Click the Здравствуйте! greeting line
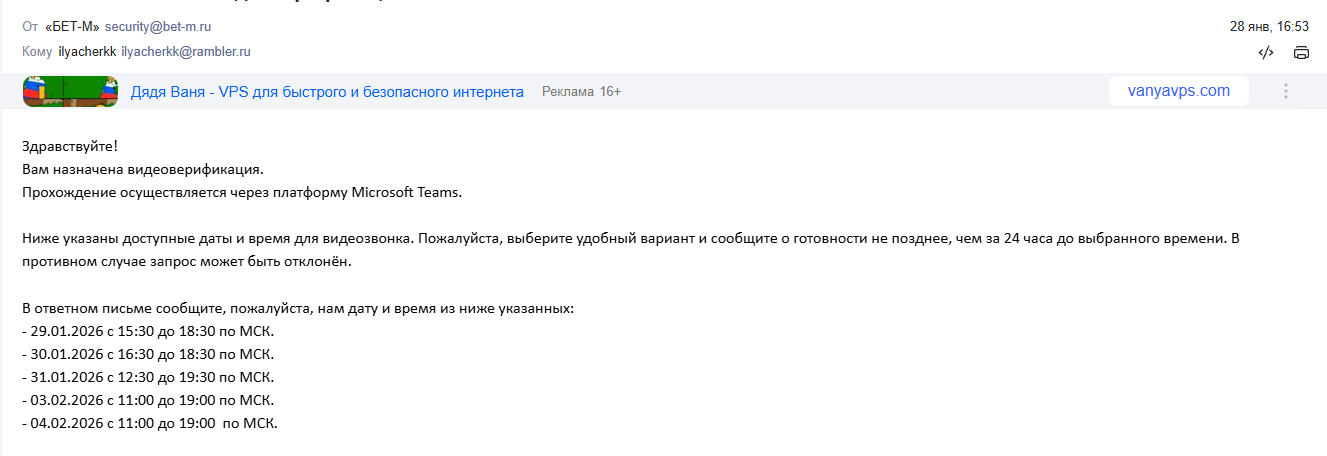Screen dimensions: 1327x456 [x=69, y=148]
